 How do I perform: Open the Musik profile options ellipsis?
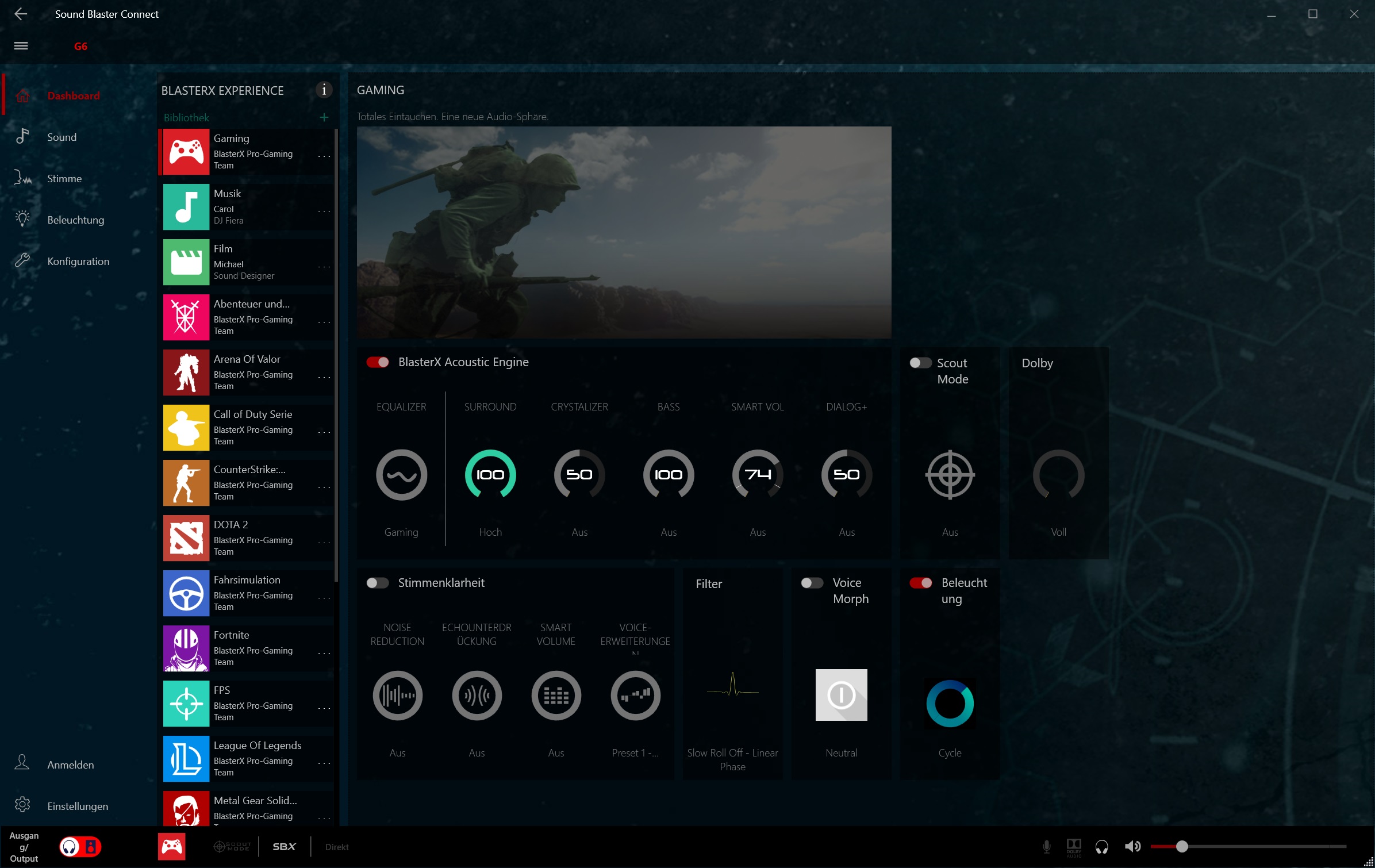pos(324,212)
